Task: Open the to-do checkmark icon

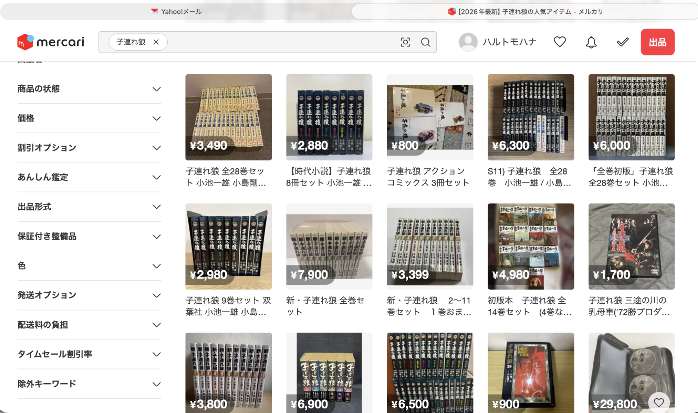Action: pyautogui.click(x=623, y=42)
